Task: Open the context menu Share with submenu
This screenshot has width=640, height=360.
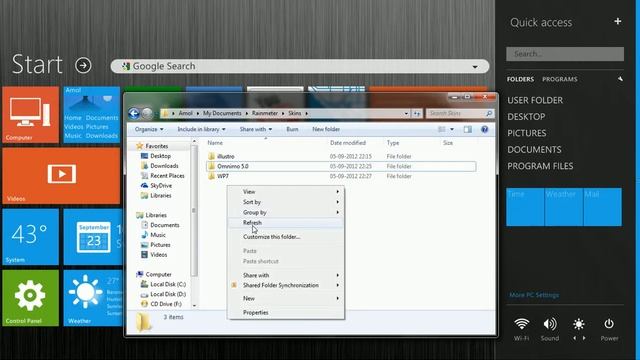Action: click(286, 275)
